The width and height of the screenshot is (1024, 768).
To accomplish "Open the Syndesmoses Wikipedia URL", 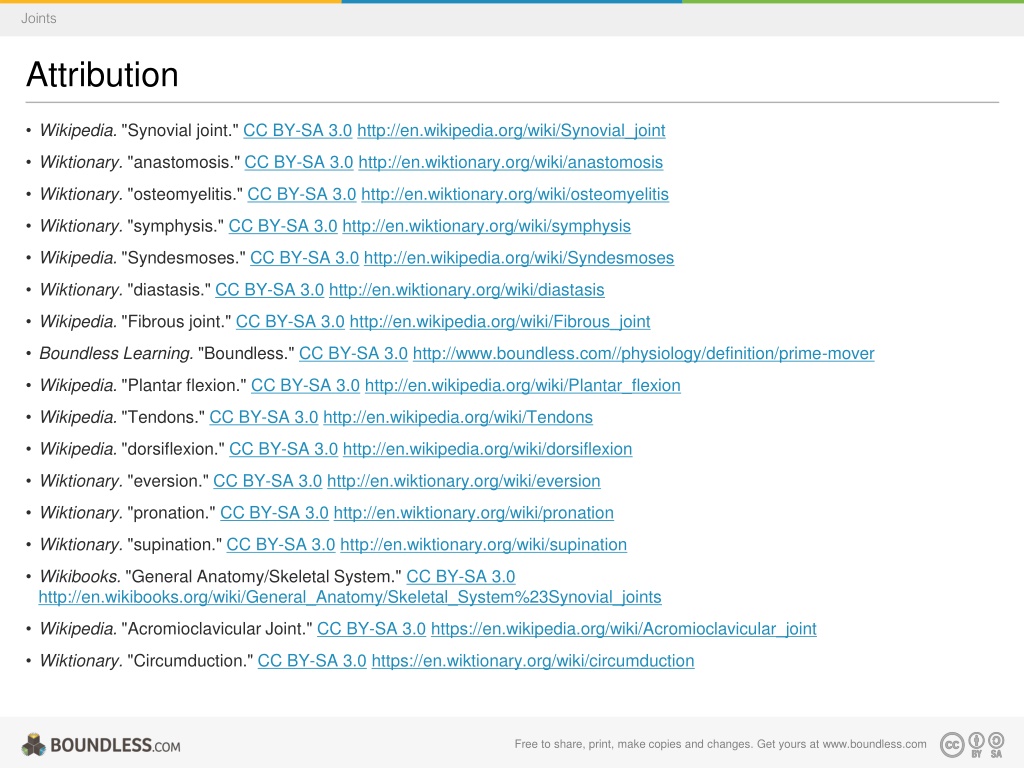I will pos(519,258).
